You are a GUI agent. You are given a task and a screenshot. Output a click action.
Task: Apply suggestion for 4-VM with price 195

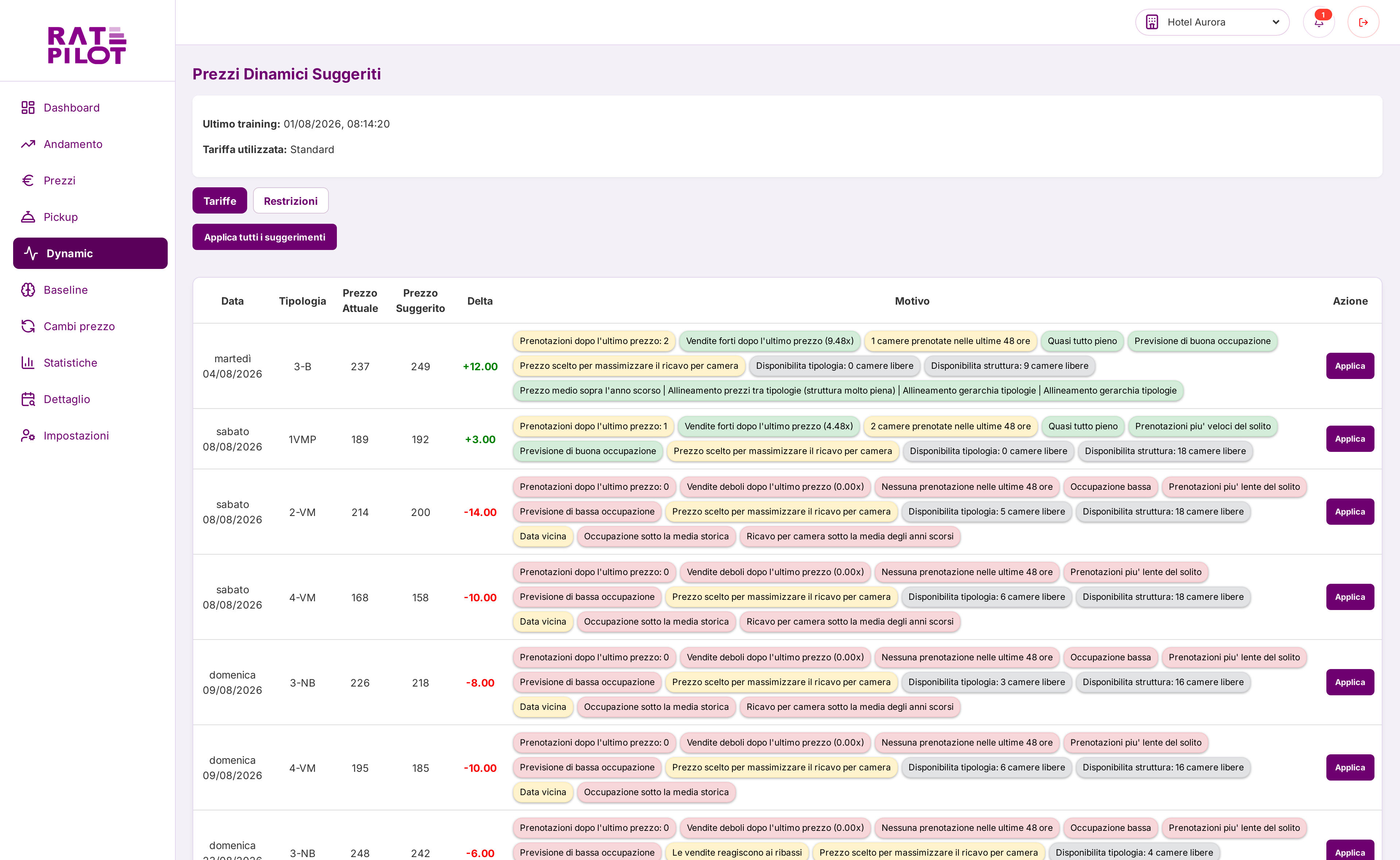coord(1349,767)
